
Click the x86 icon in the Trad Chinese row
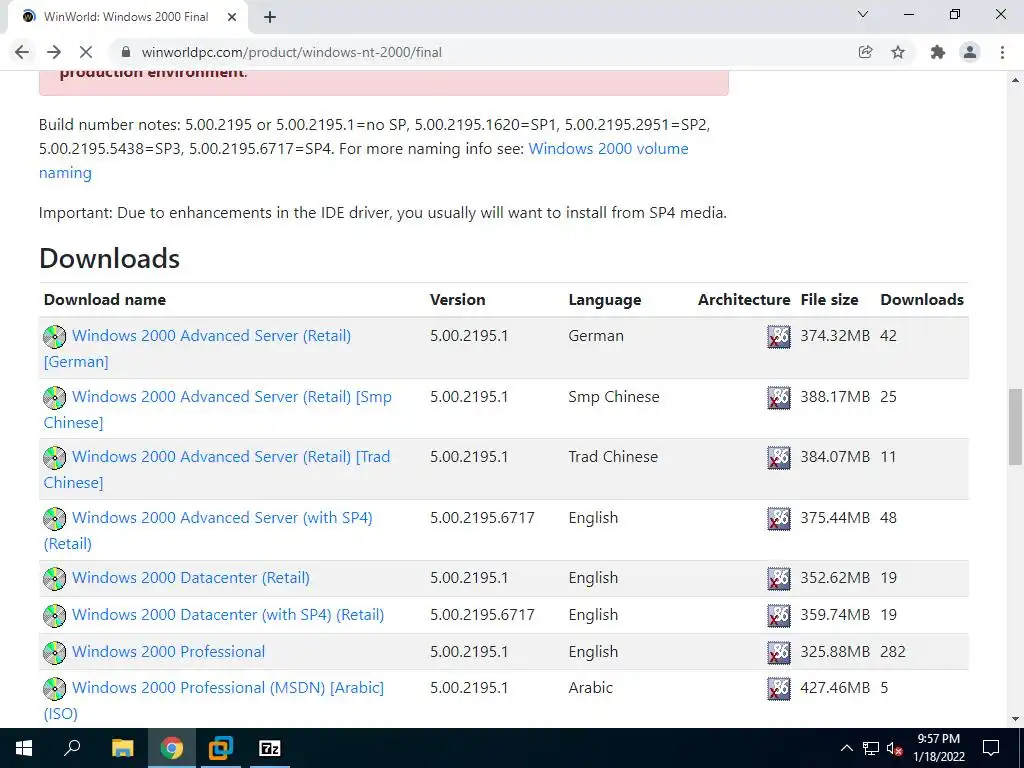[x=778, y=458]
